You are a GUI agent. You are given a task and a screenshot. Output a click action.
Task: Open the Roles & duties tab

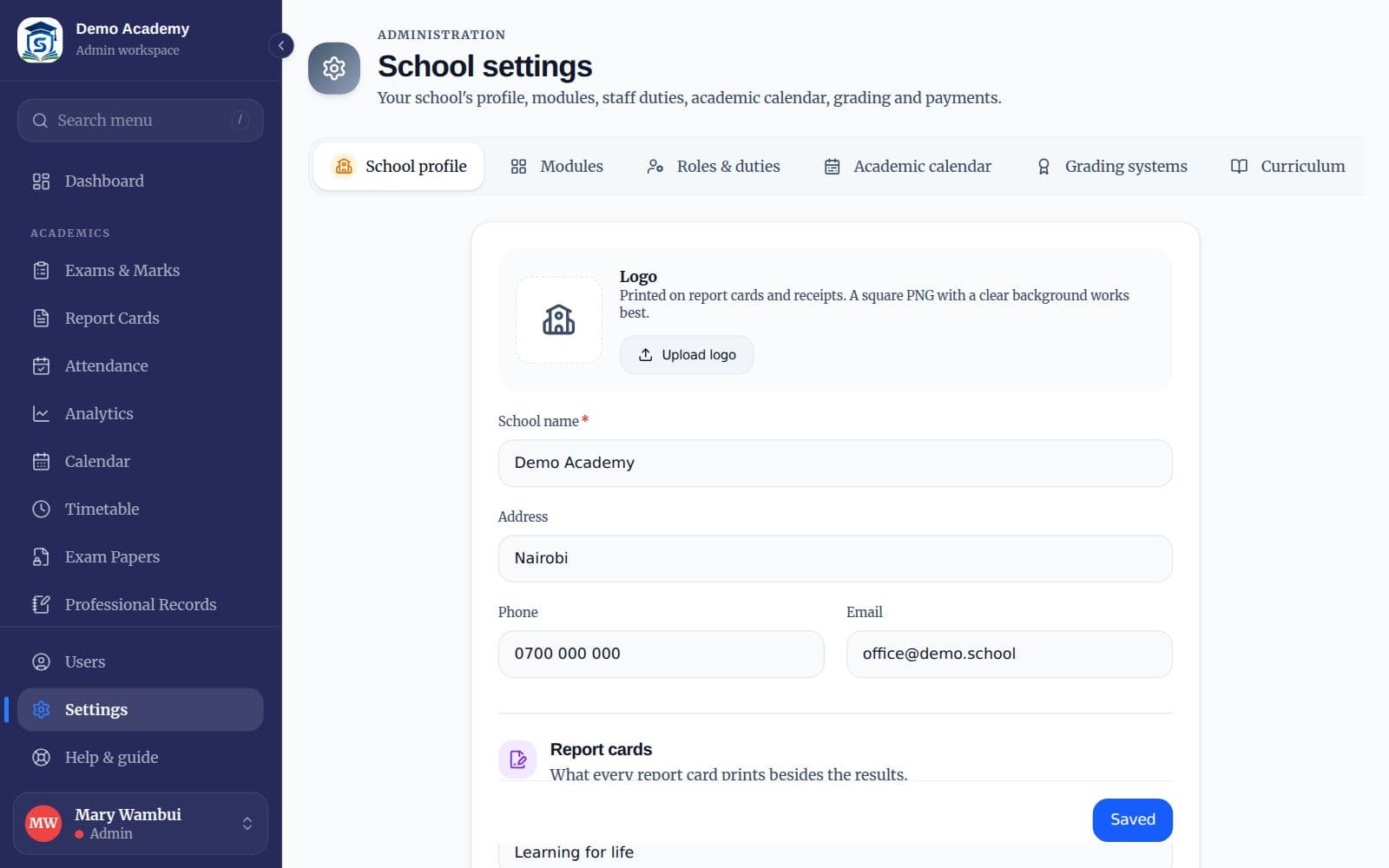click(714, 167)
